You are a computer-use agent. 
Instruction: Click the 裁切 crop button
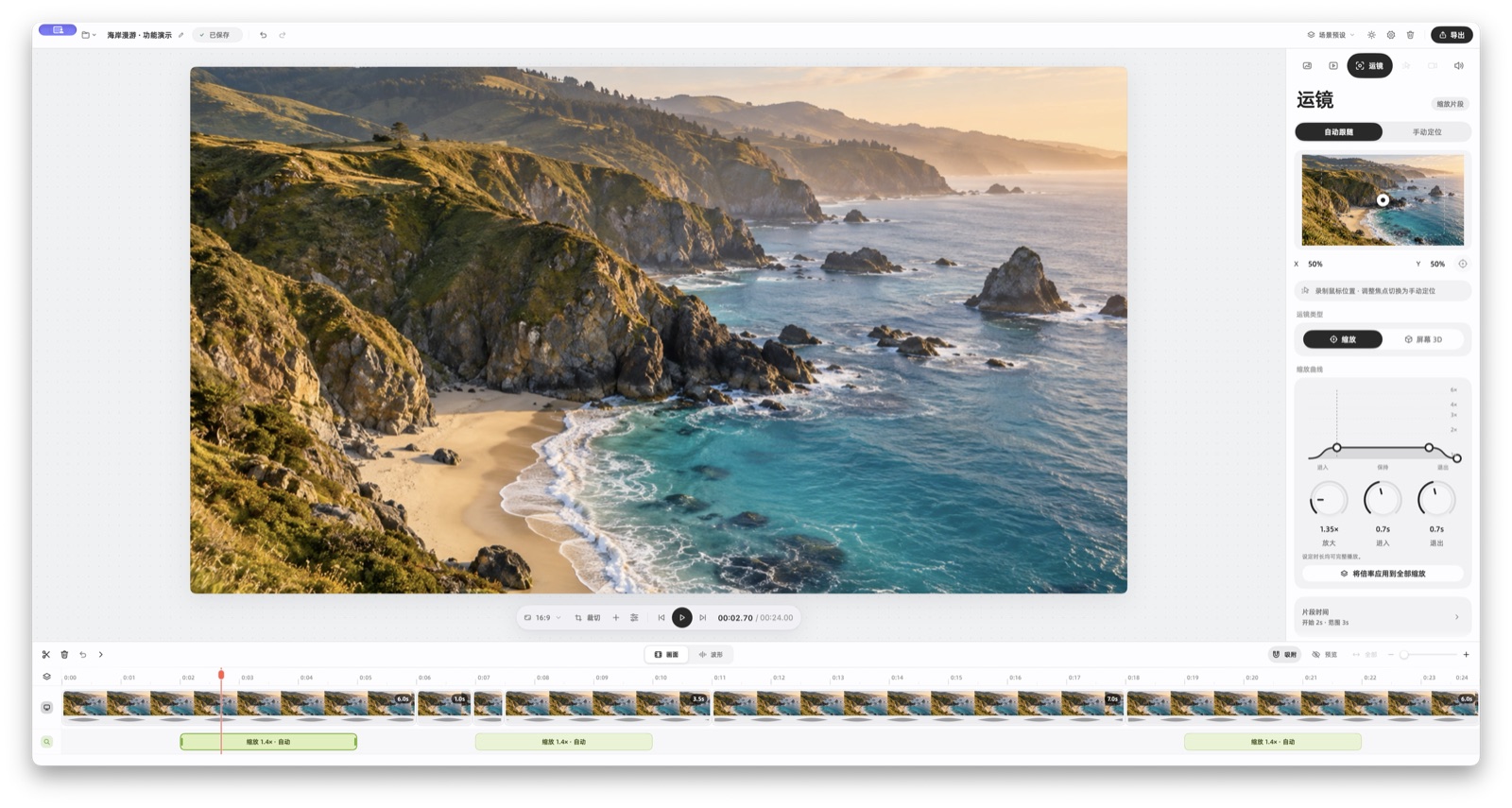(x=588, y=617)
